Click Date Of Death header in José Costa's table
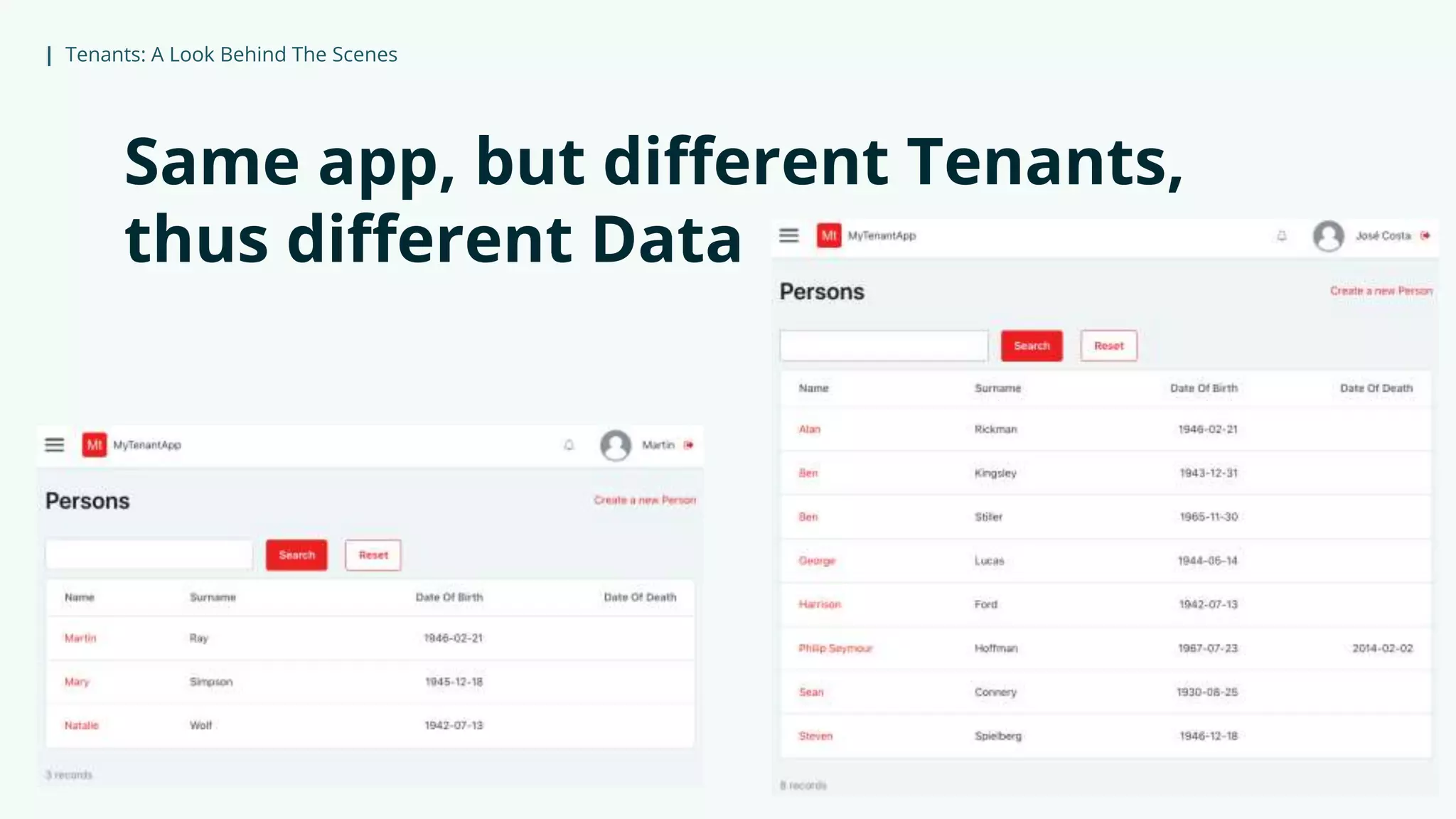 [1376, 388]
